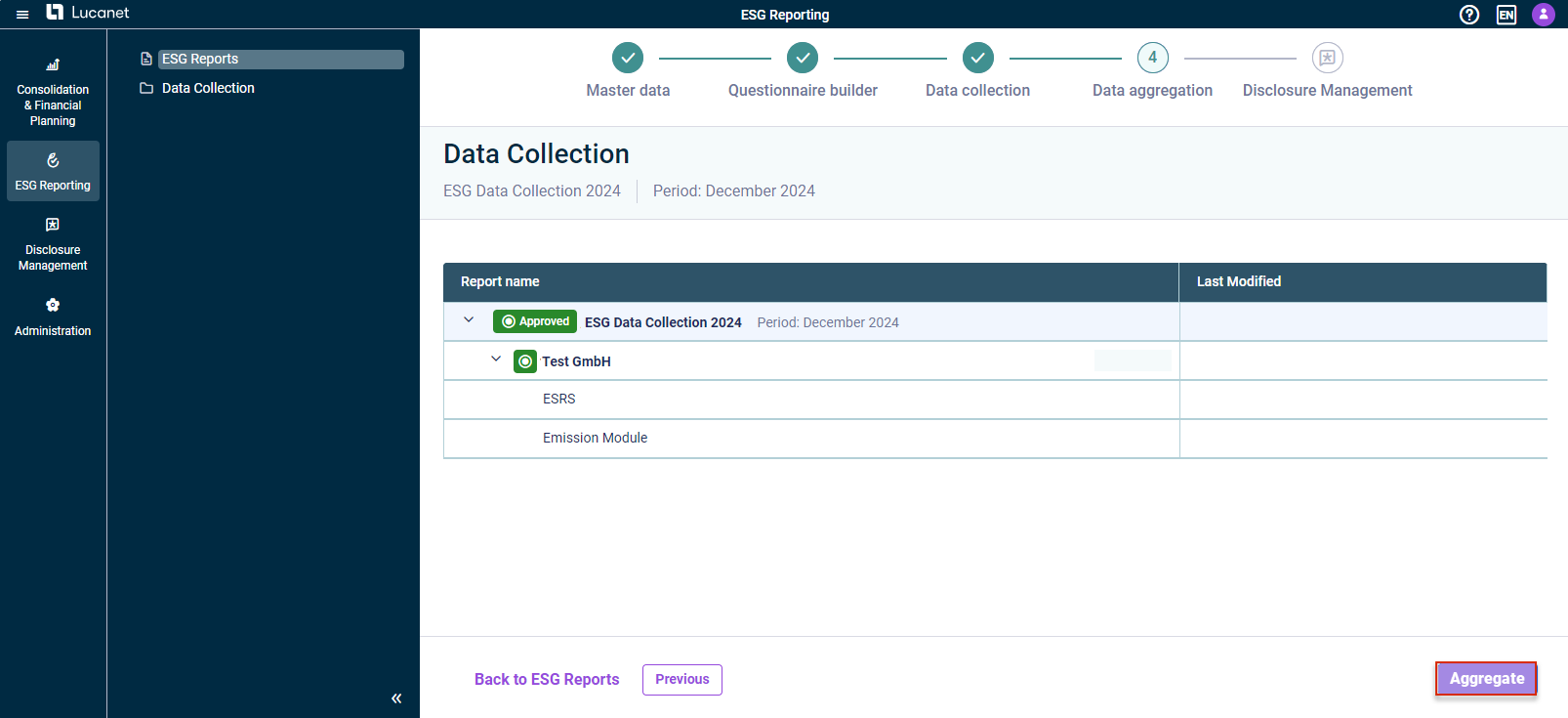Click the Last Modified column header
This screenshot has width=1568, height=718.
point(1363,282)
